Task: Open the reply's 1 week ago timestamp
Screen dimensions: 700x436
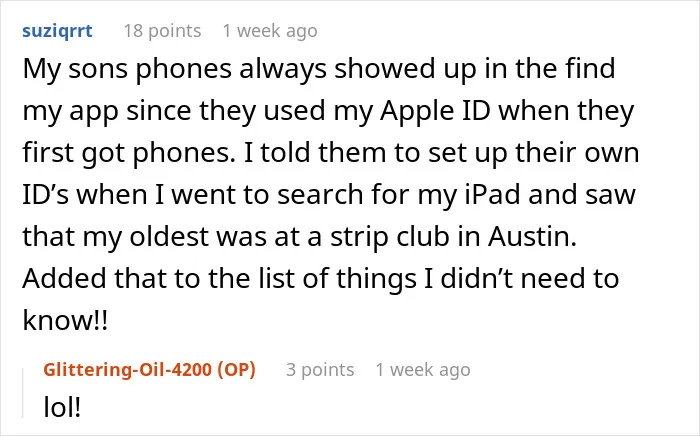Action: 423,370
